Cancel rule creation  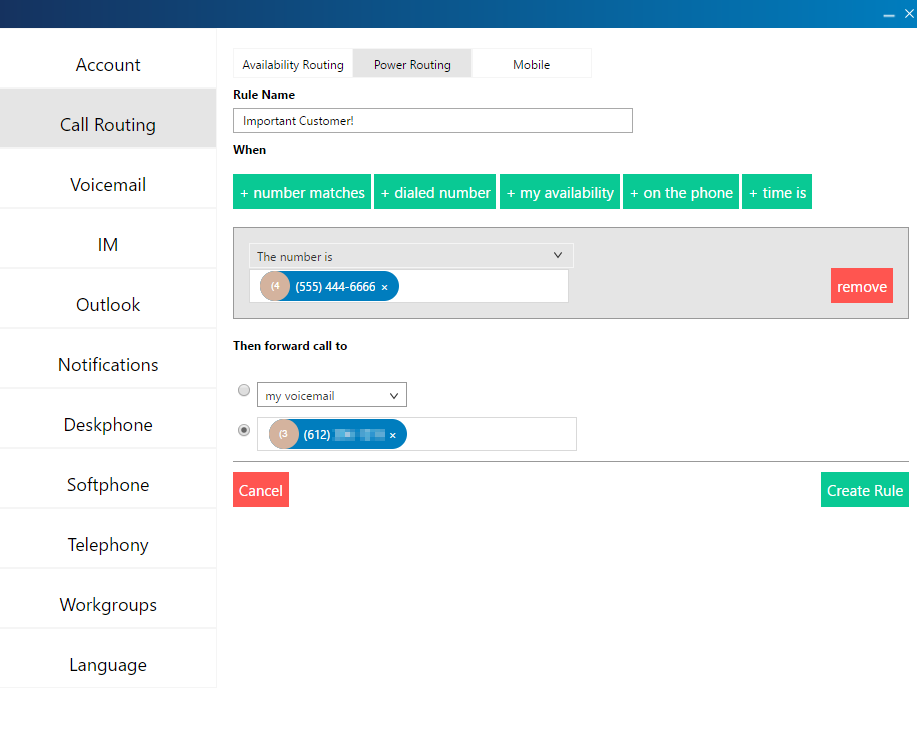(261, 490)
